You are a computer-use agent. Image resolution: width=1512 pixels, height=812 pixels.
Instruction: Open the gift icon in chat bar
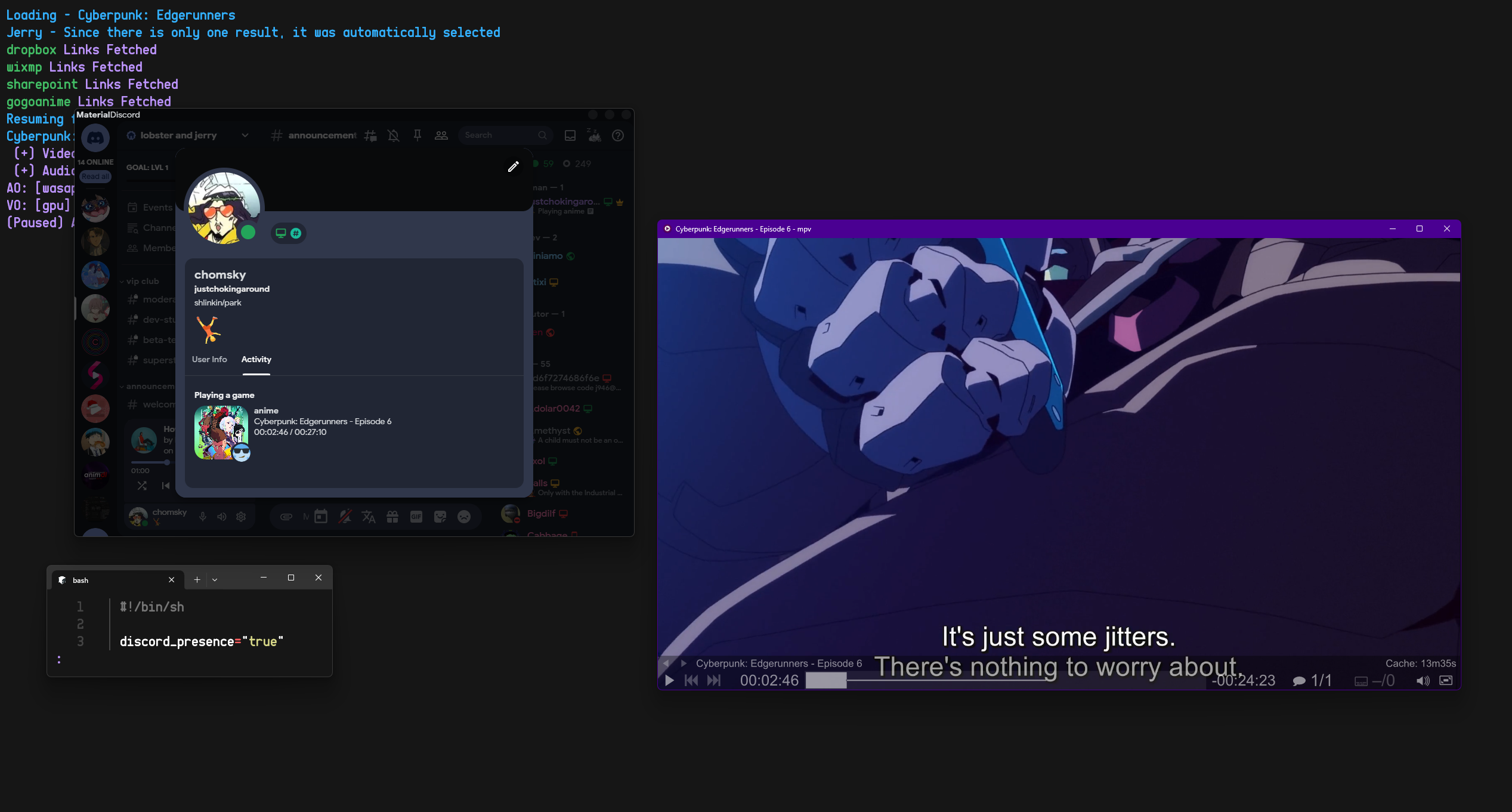pyautogui.click(x=392, y=517)
